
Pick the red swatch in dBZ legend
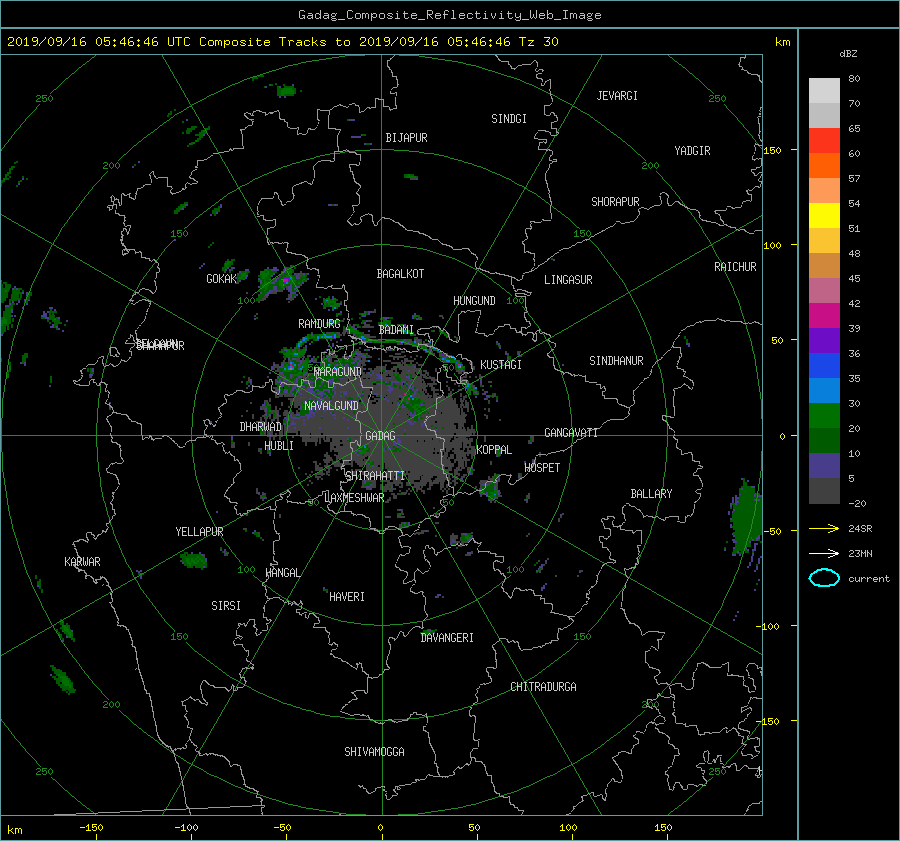point(824,140)
